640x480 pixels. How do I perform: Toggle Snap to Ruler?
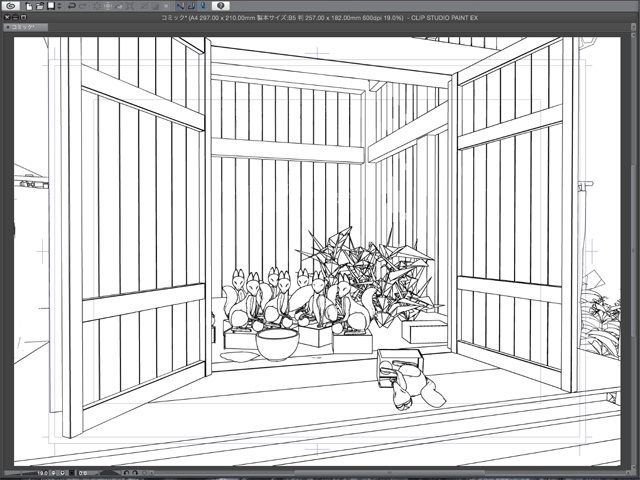[x=180, y=6]
